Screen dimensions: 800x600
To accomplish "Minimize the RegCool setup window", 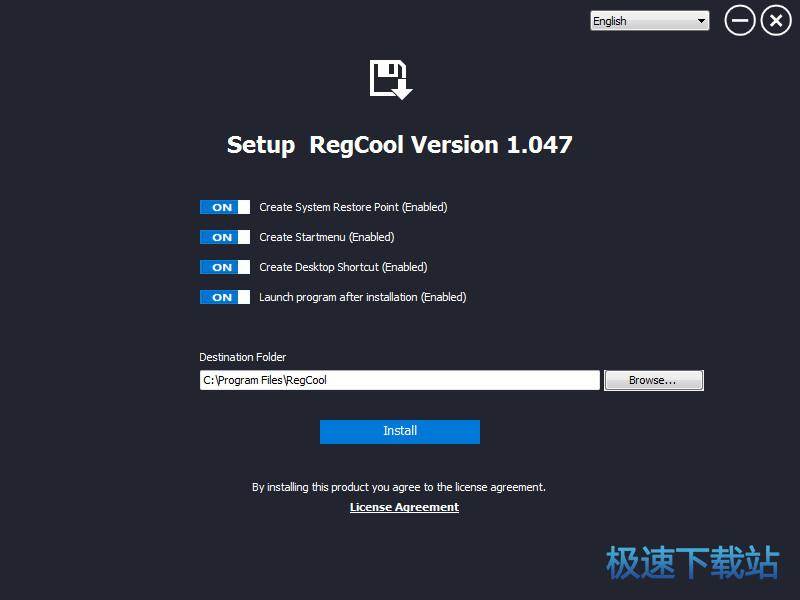I will point(740,21).
